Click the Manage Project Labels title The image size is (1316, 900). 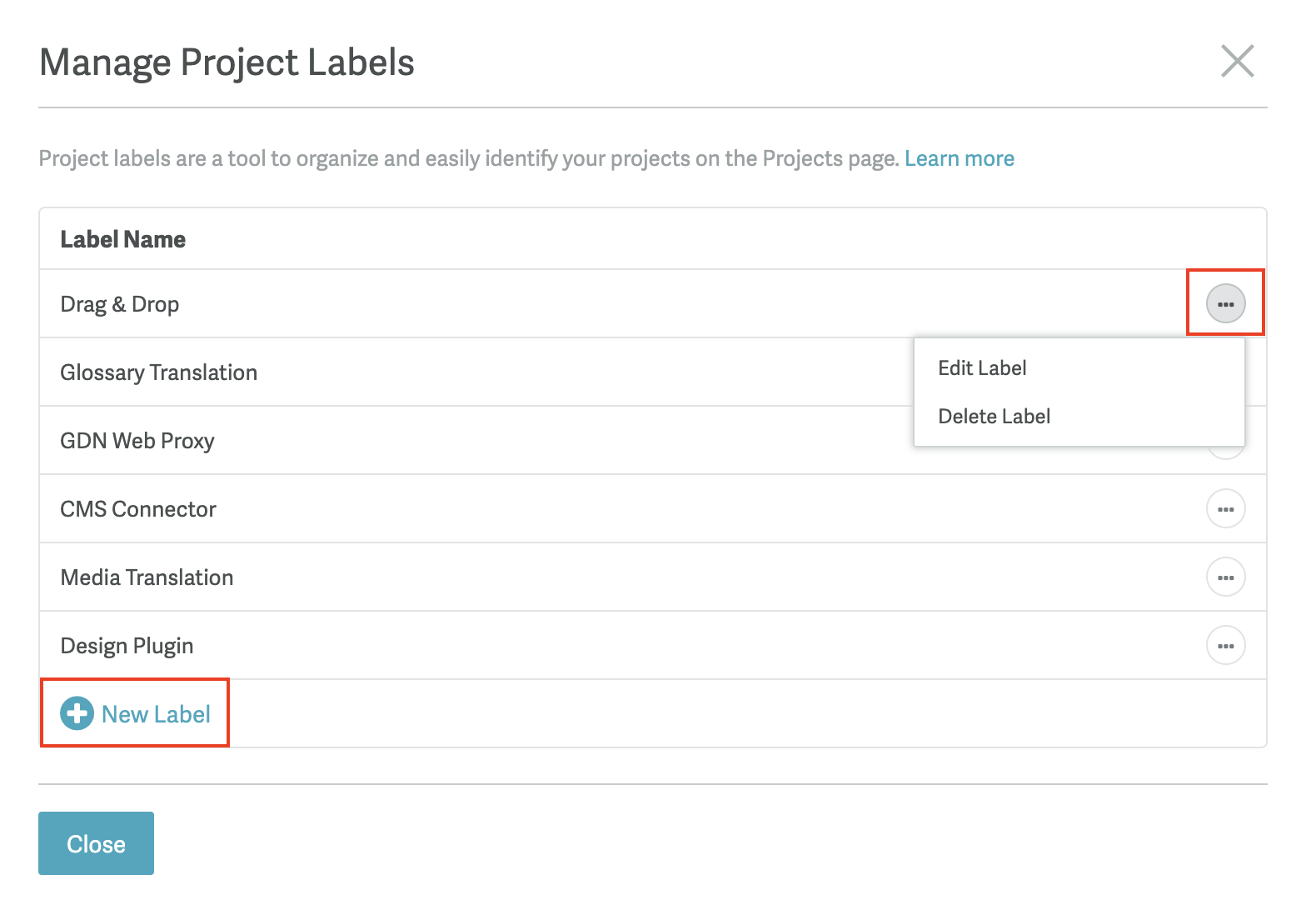click(227, 62)
